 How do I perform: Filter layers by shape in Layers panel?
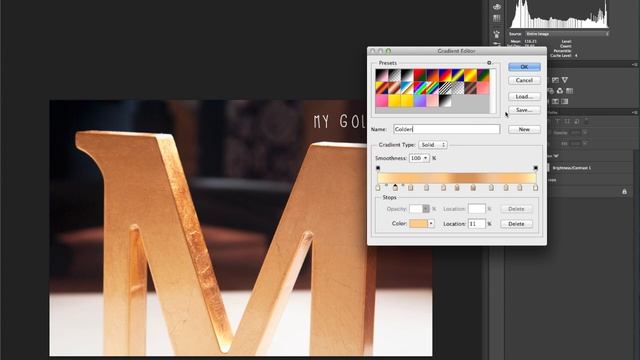tap(567, 122)
